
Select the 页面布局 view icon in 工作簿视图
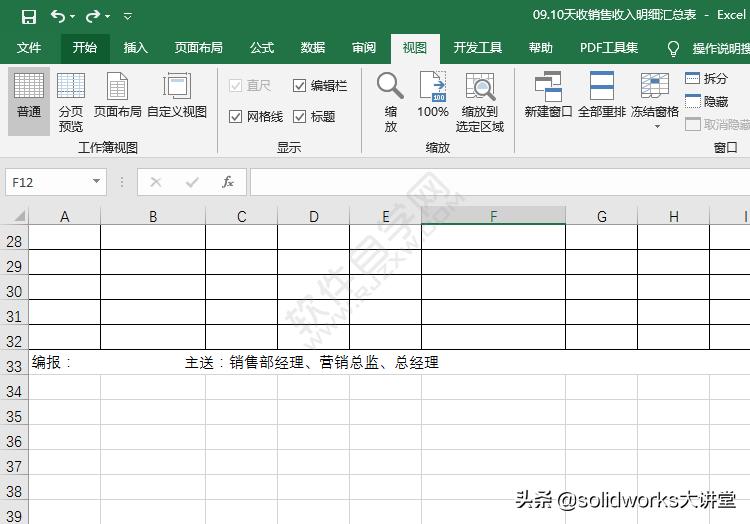[117, 95]
